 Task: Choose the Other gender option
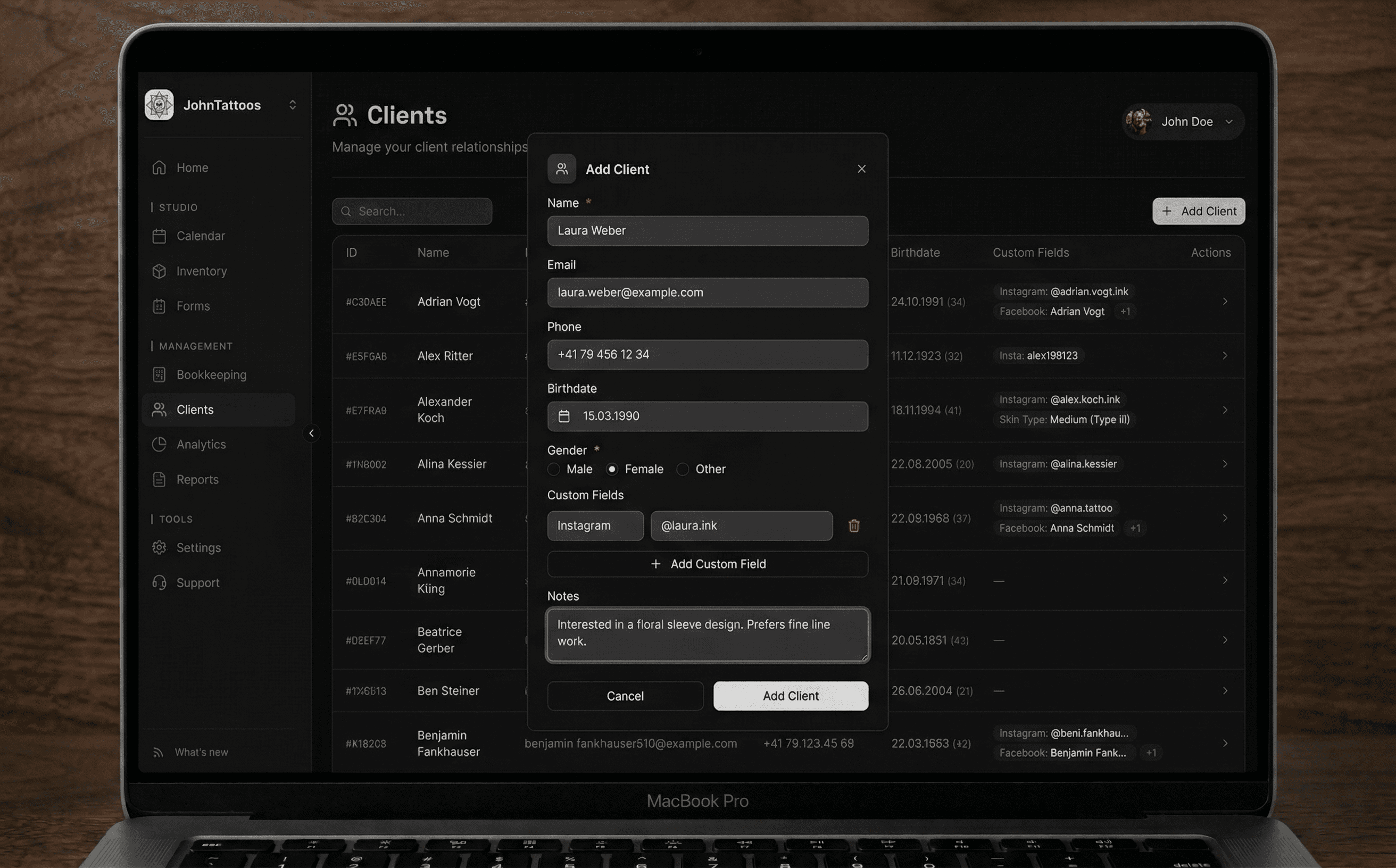(x=683, y=470)
